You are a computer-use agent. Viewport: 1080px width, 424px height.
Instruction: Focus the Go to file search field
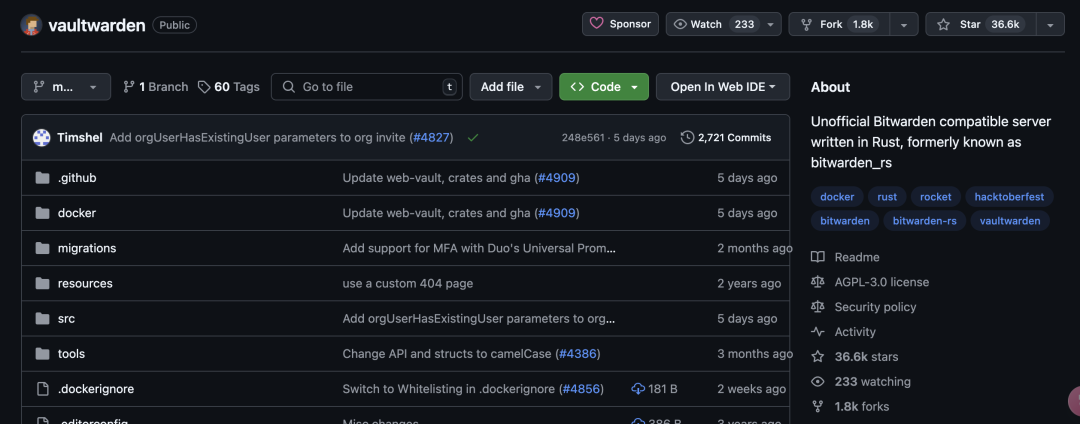pyautogui.click(x=366, y=87)
